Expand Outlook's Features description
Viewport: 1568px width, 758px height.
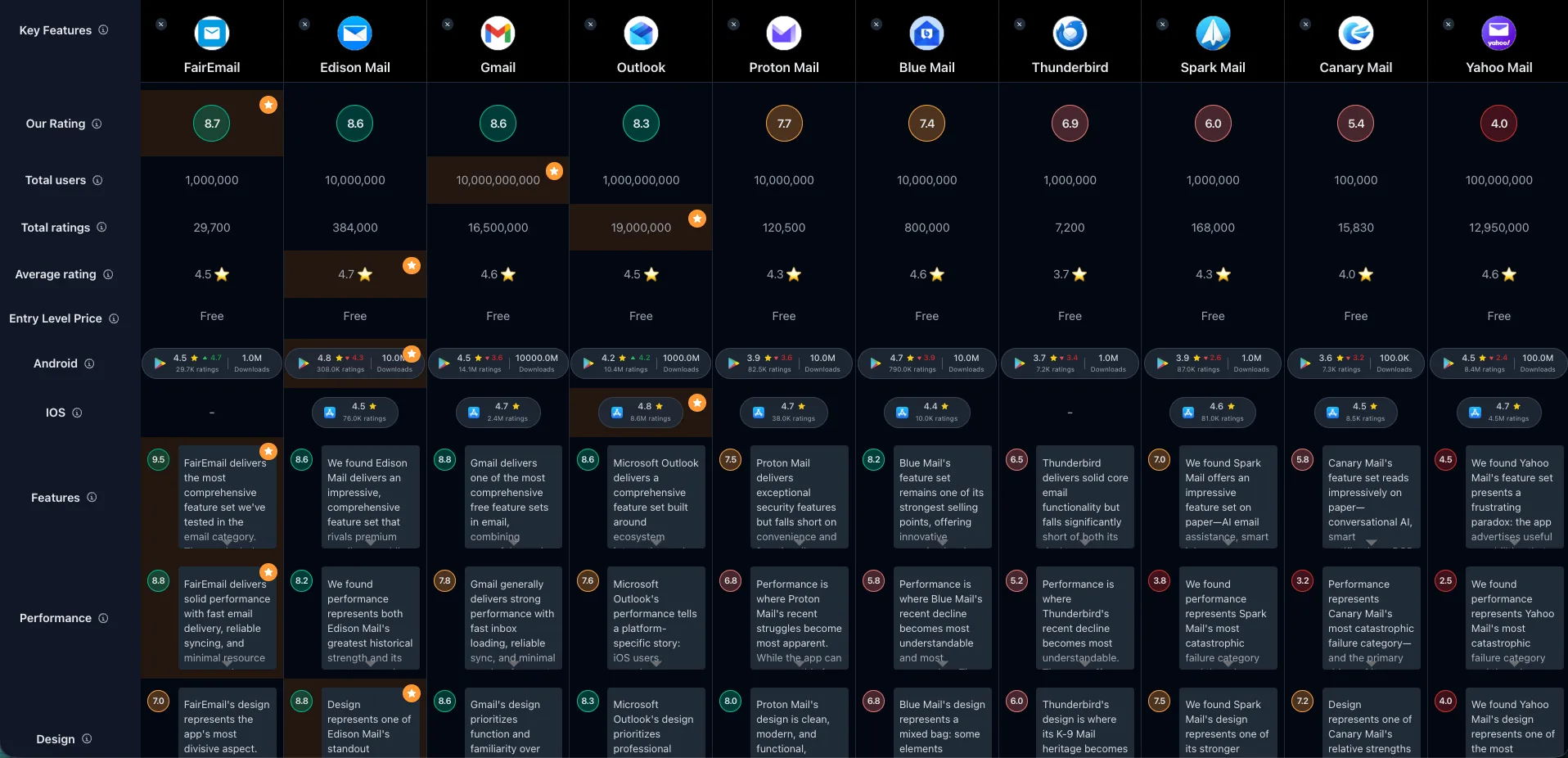coord(656,541)
